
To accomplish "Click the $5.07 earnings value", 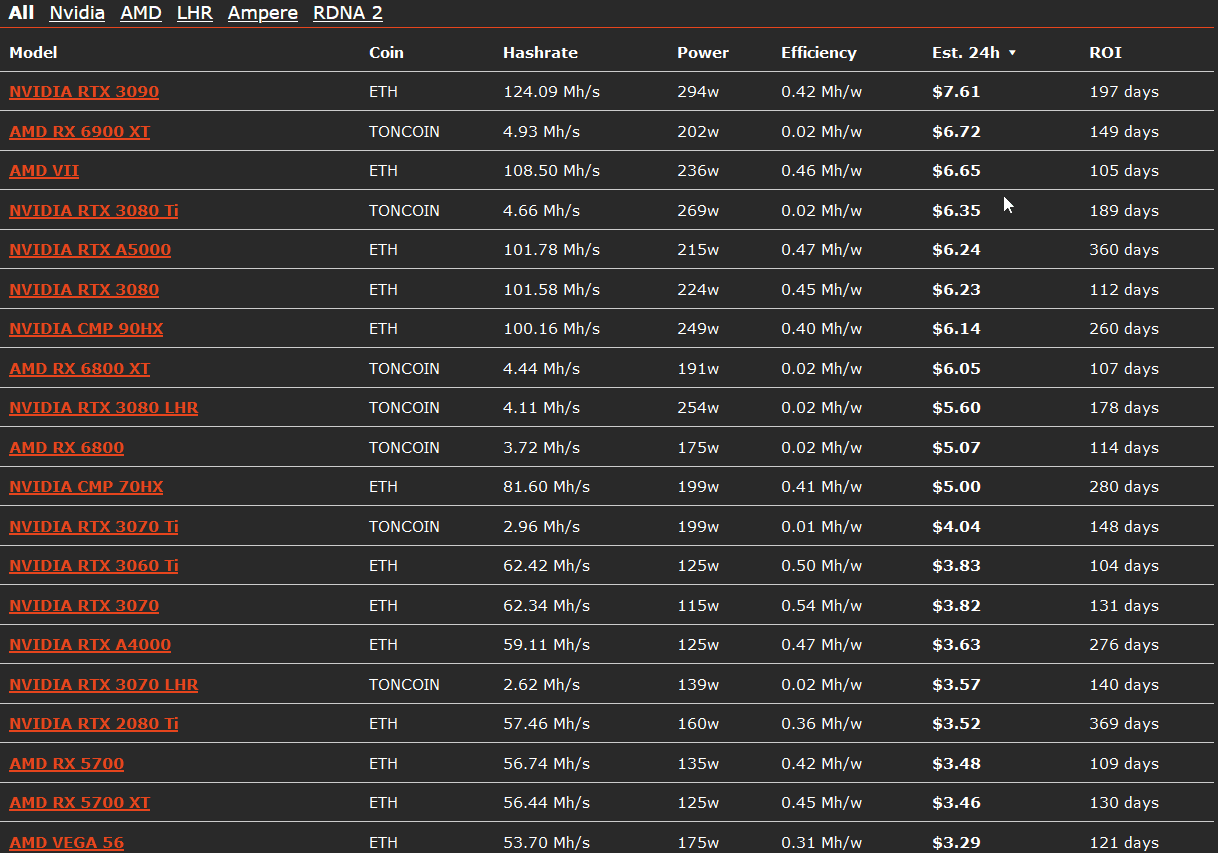I will tap(956, 447).
